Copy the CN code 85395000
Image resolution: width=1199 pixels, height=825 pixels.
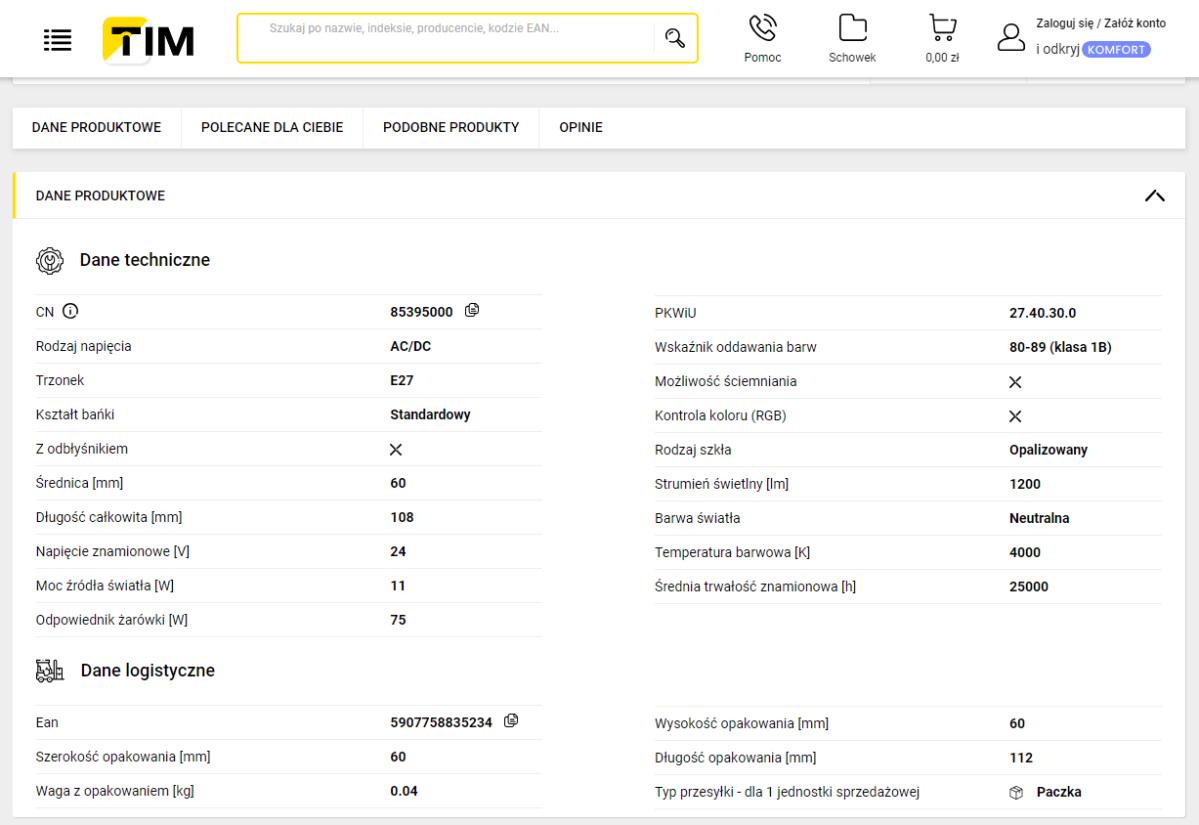click(x=472, y=310)
